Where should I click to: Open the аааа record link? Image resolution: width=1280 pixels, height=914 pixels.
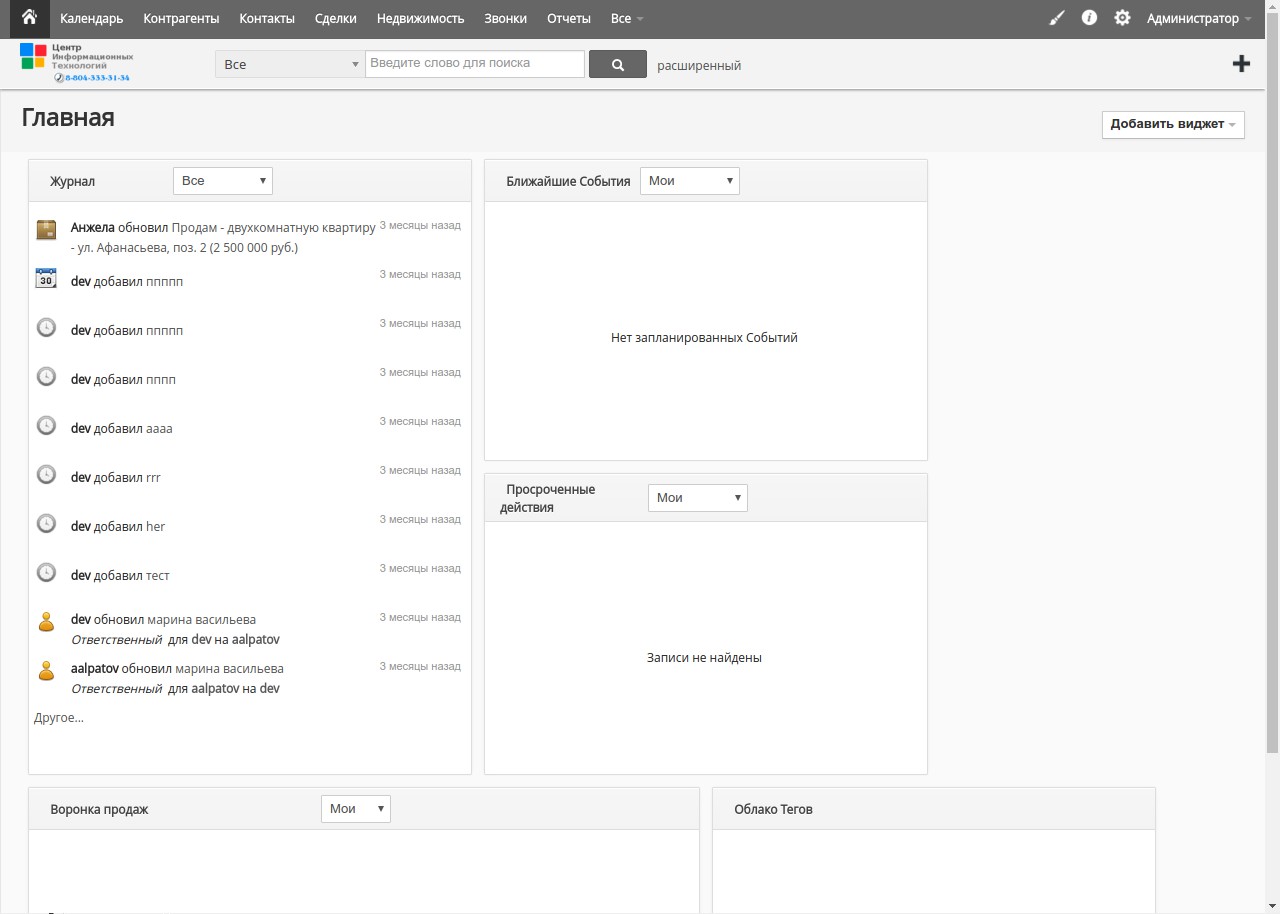coord(160,429)
